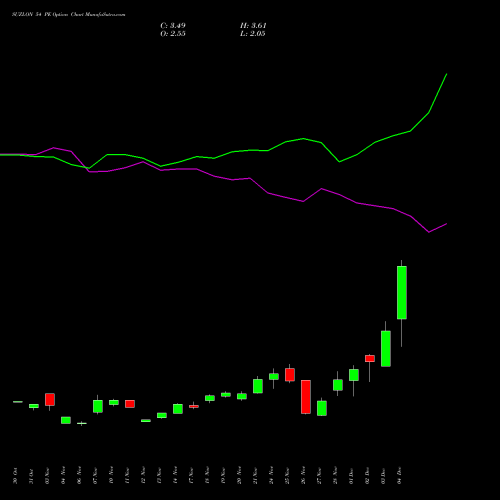The image size is (500, 500).
Task: Click the '20 Nov' date label
Action: [239, 476]
